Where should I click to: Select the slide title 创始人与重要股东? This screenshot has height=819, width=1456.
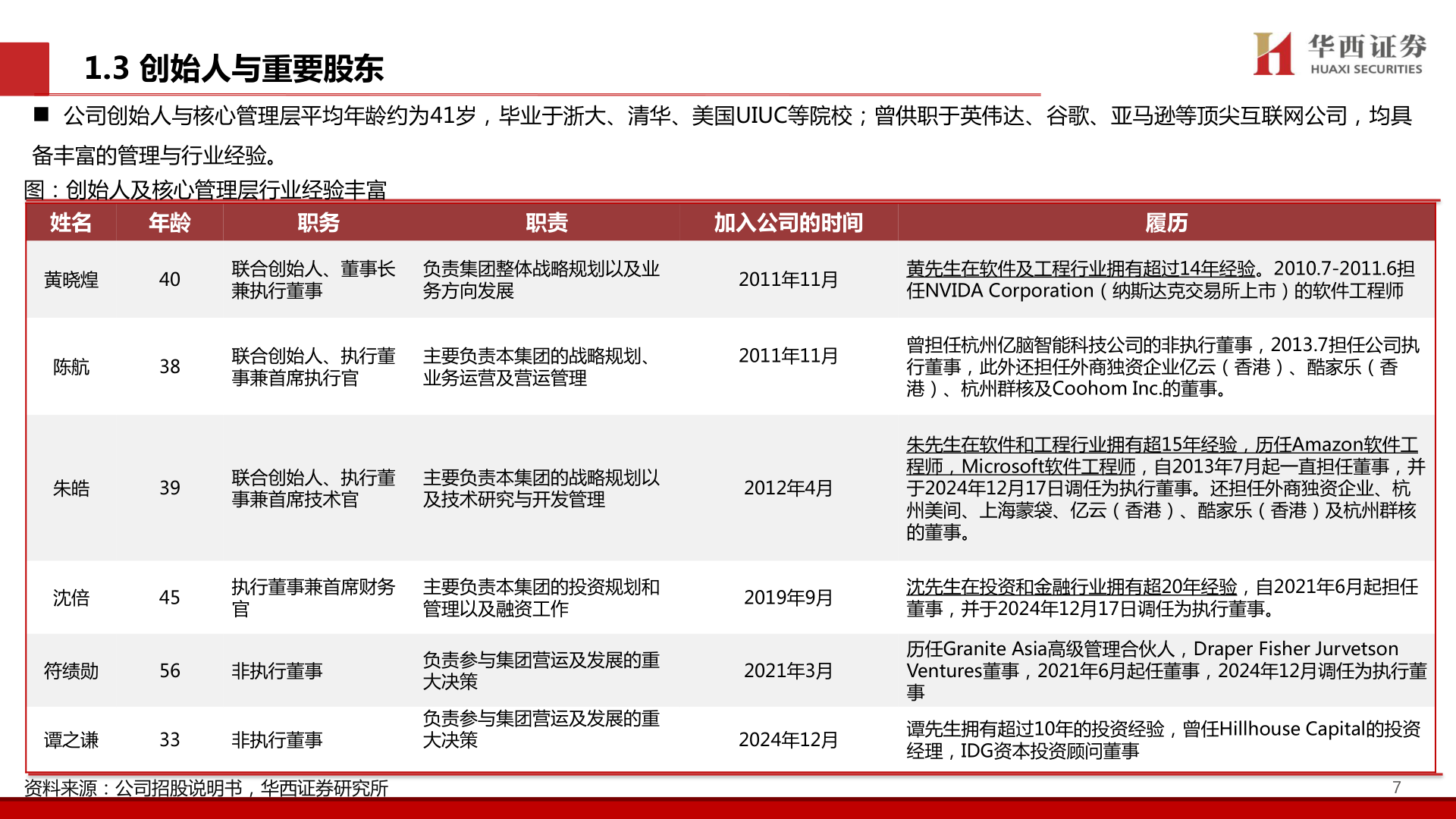click(x=234, y=68)
